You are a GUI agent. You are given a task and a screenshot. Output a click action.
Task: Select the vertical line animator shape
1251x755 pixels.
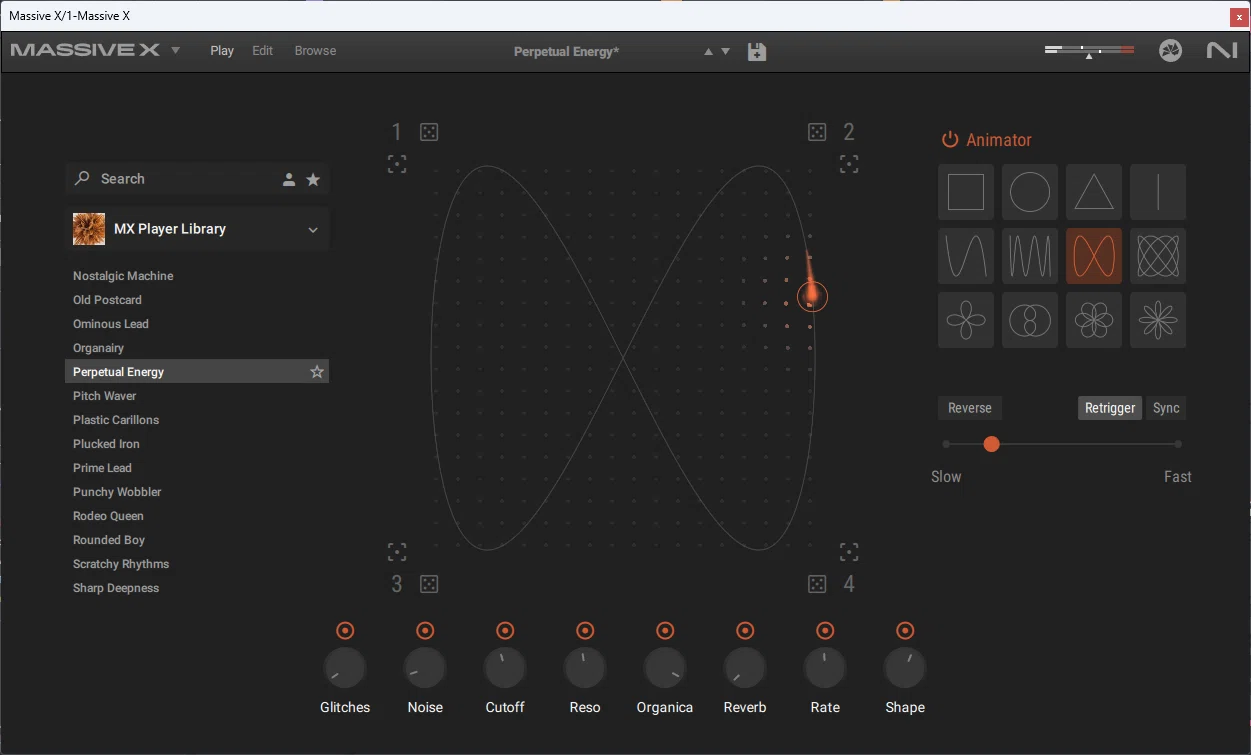pyautogui.click(x=1158, y=192)
